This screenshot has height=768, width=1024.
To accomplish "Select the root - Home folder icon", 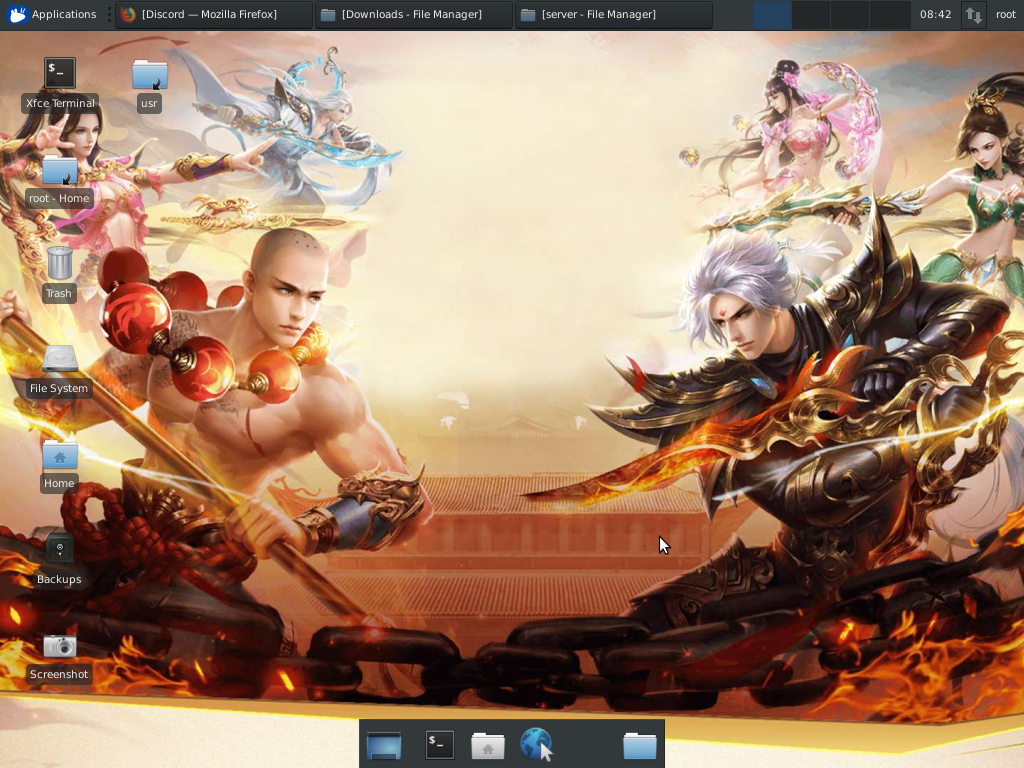I will coord(59,170).
